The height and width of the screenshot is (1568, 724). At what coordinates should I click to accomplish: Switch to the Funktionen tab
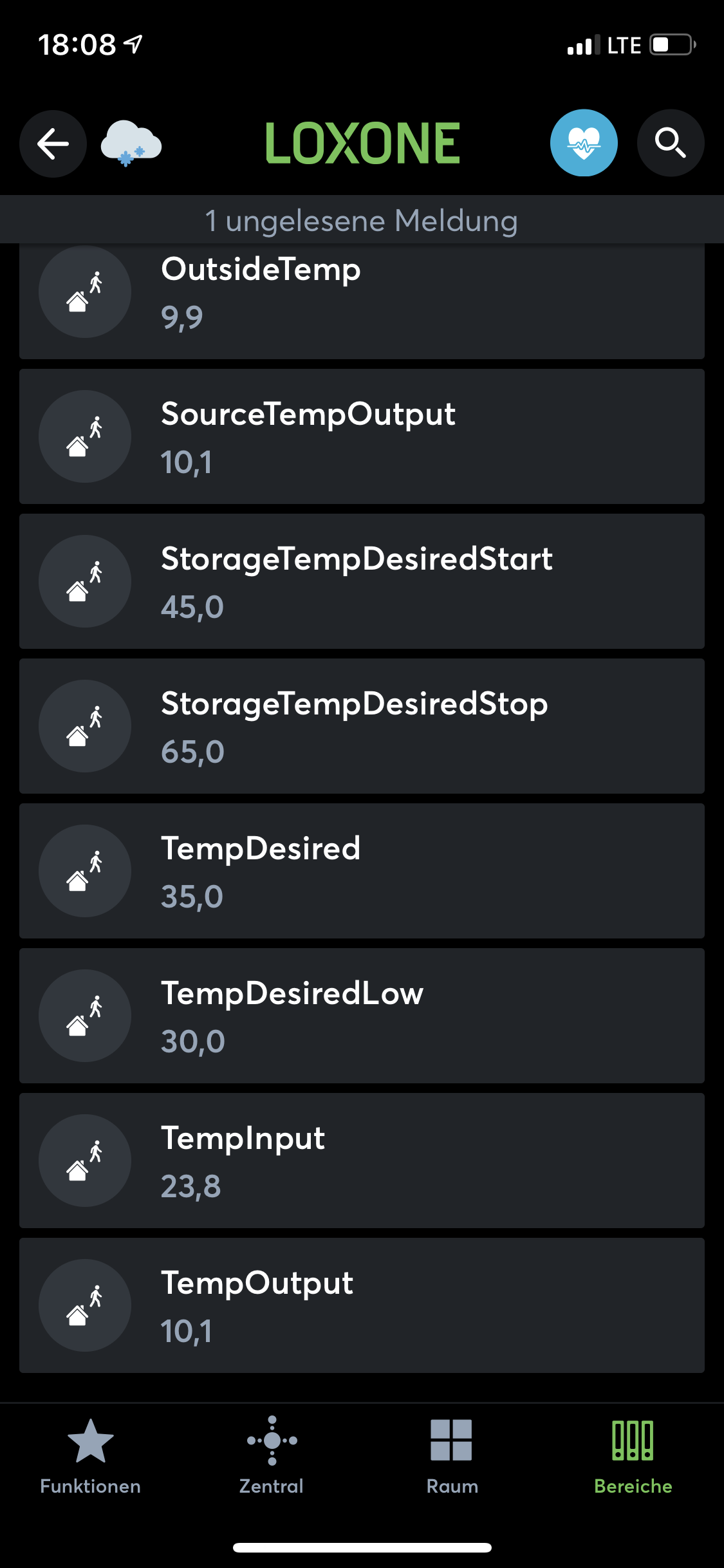click(x=90, y=1456)
